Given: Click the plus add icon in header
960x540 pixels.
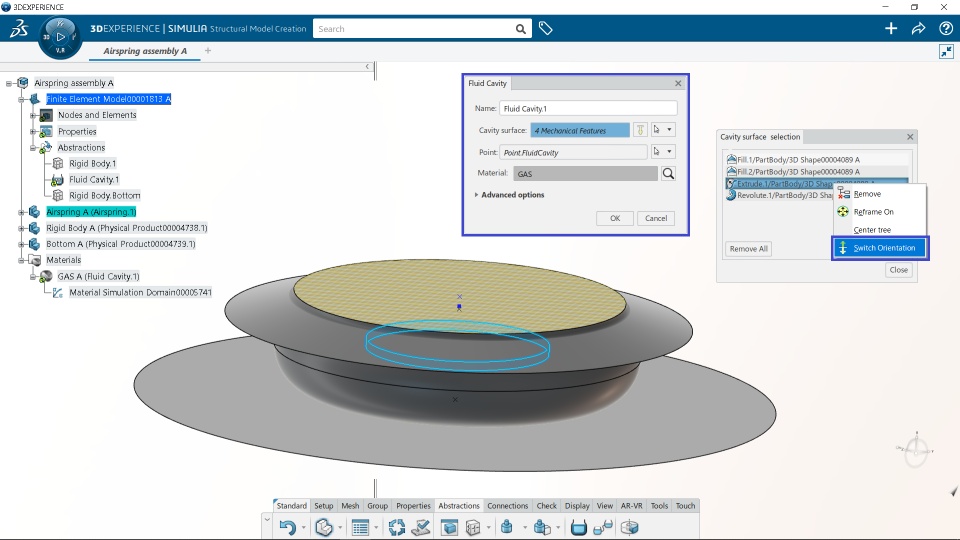Looking at the screenshot, I should point(891,28).
